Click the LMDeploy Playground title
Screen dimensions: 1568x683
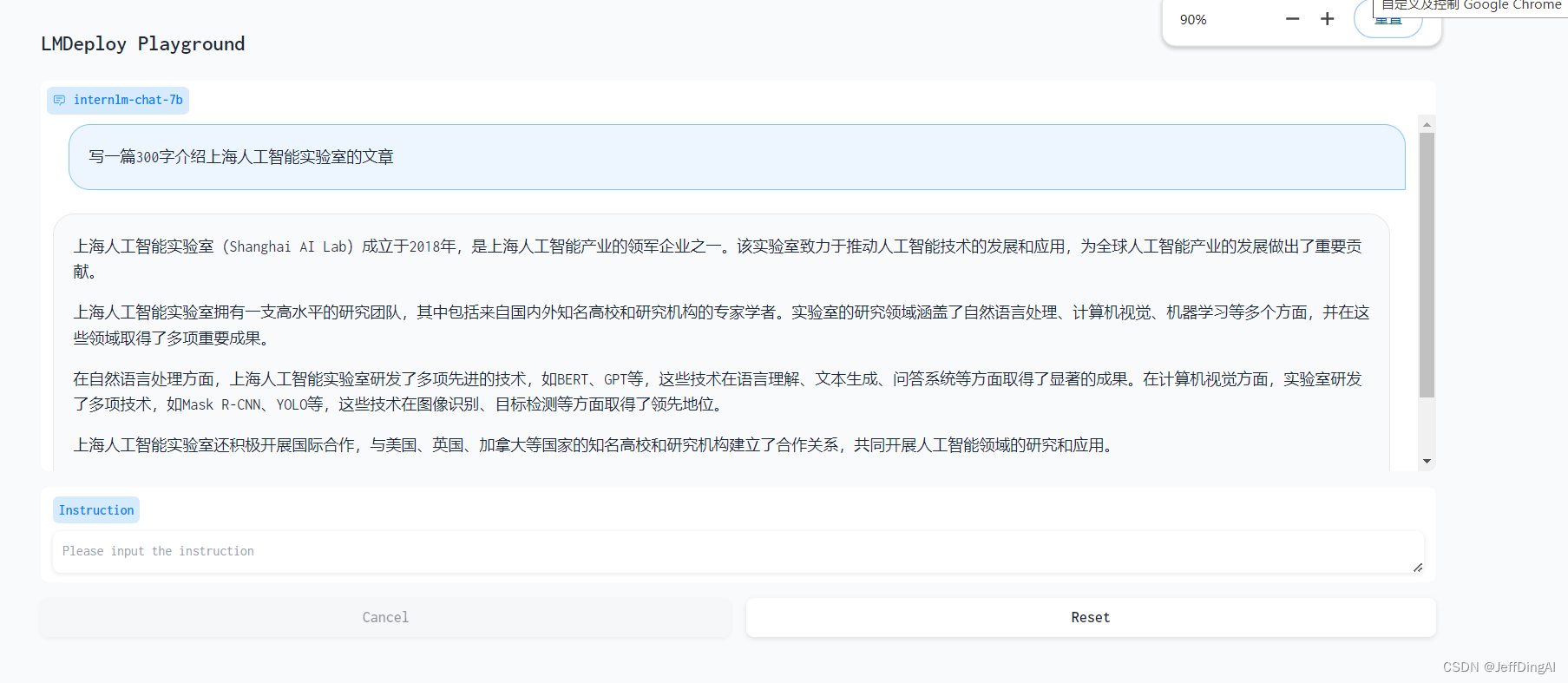[x=143, y=44]
